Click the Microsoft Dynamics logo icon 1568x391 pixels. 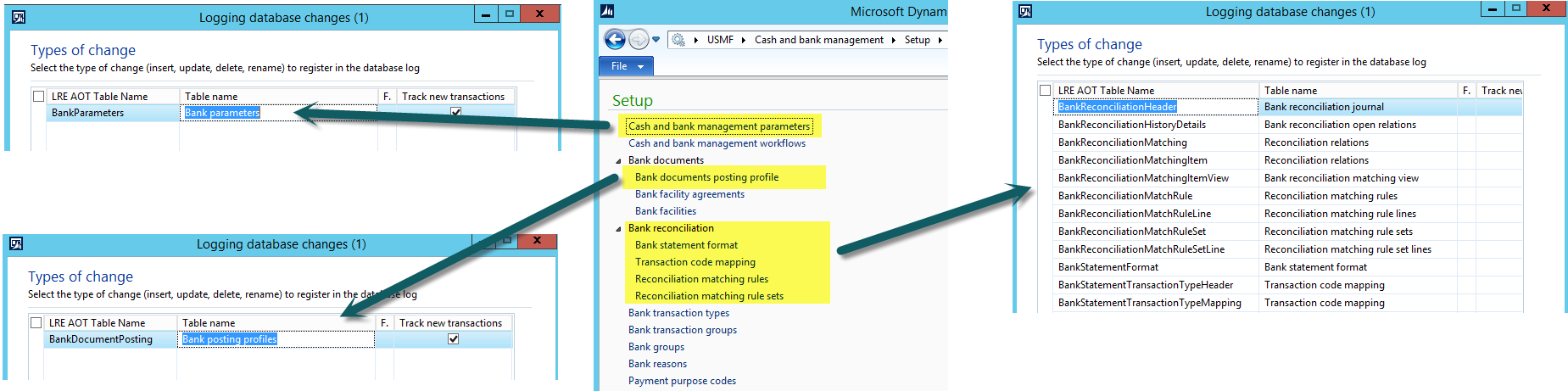tap(607, 11)
